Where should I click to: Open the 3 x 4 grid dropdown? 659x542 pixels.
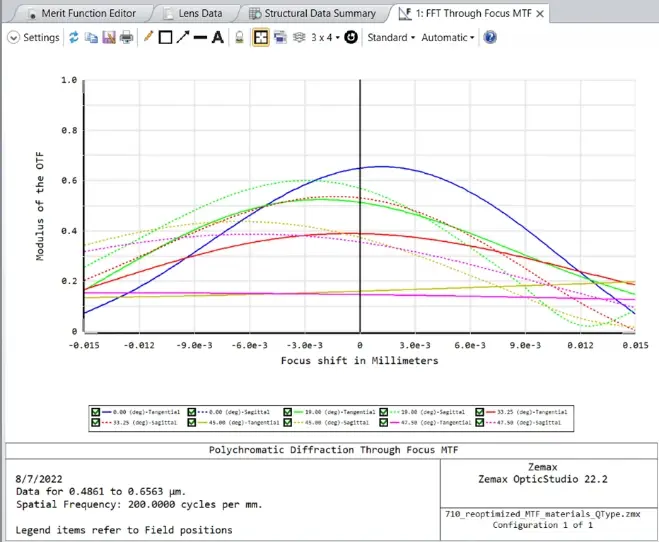325,37
